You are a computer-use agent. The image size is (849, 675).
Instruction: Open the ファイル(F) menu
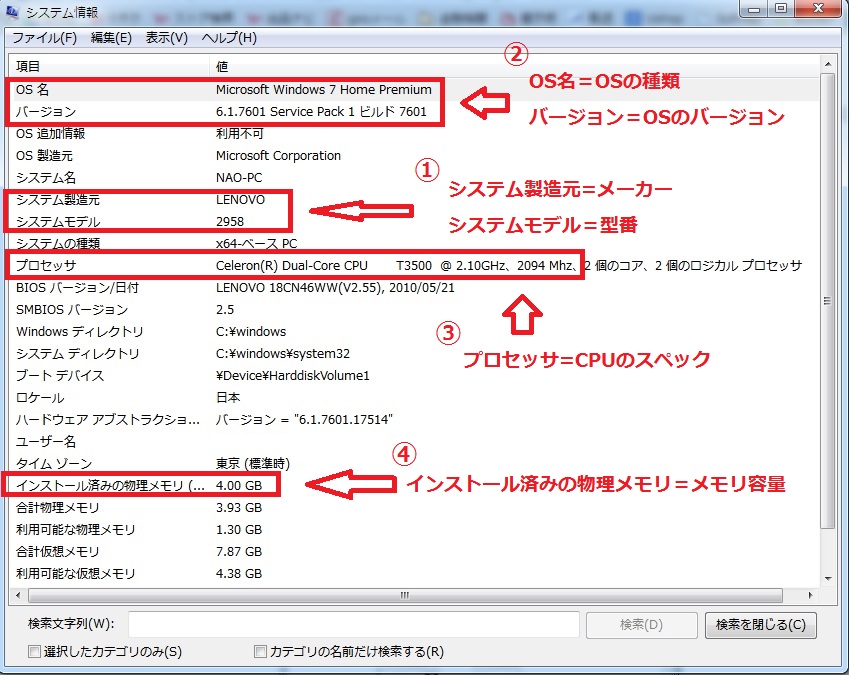[44, 38]
